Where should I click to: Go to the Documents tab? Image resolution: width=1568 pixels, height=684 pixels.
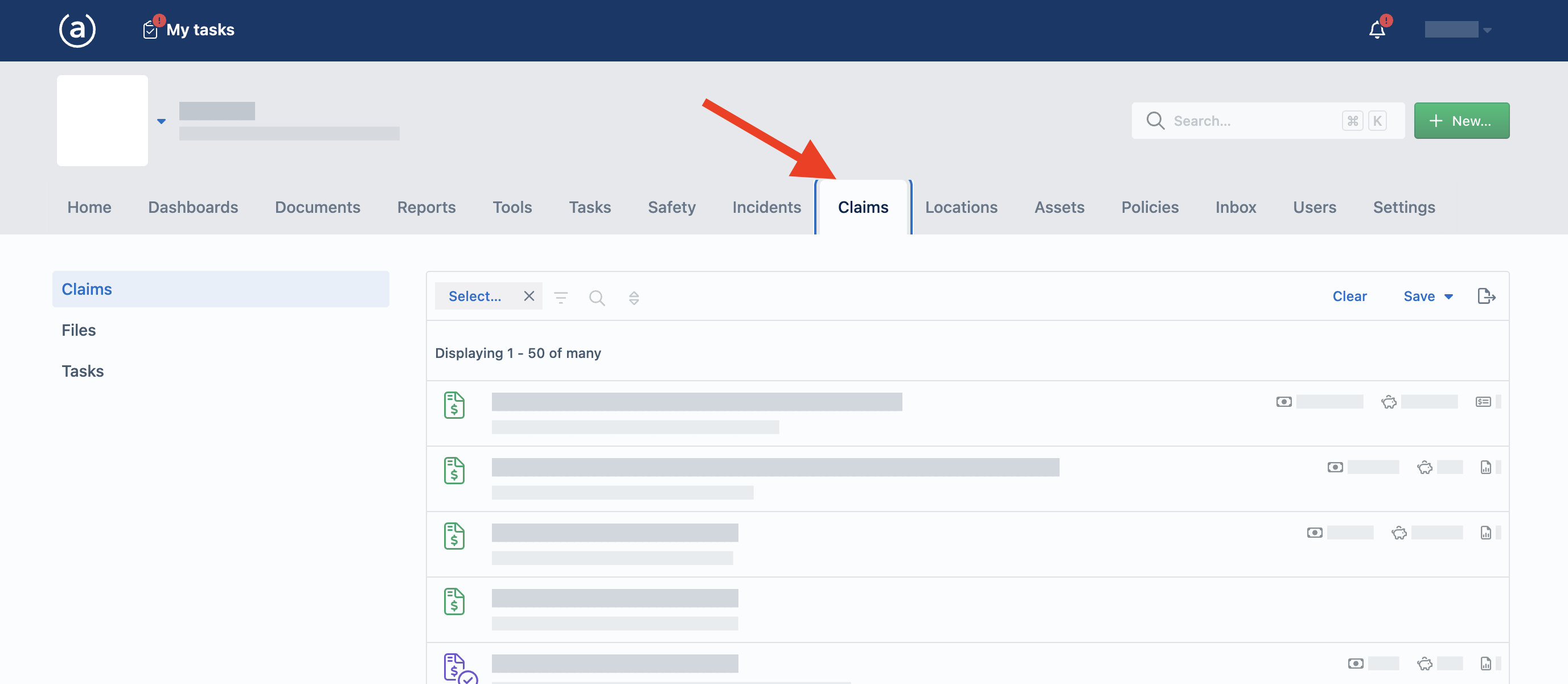tap(317, 207)
